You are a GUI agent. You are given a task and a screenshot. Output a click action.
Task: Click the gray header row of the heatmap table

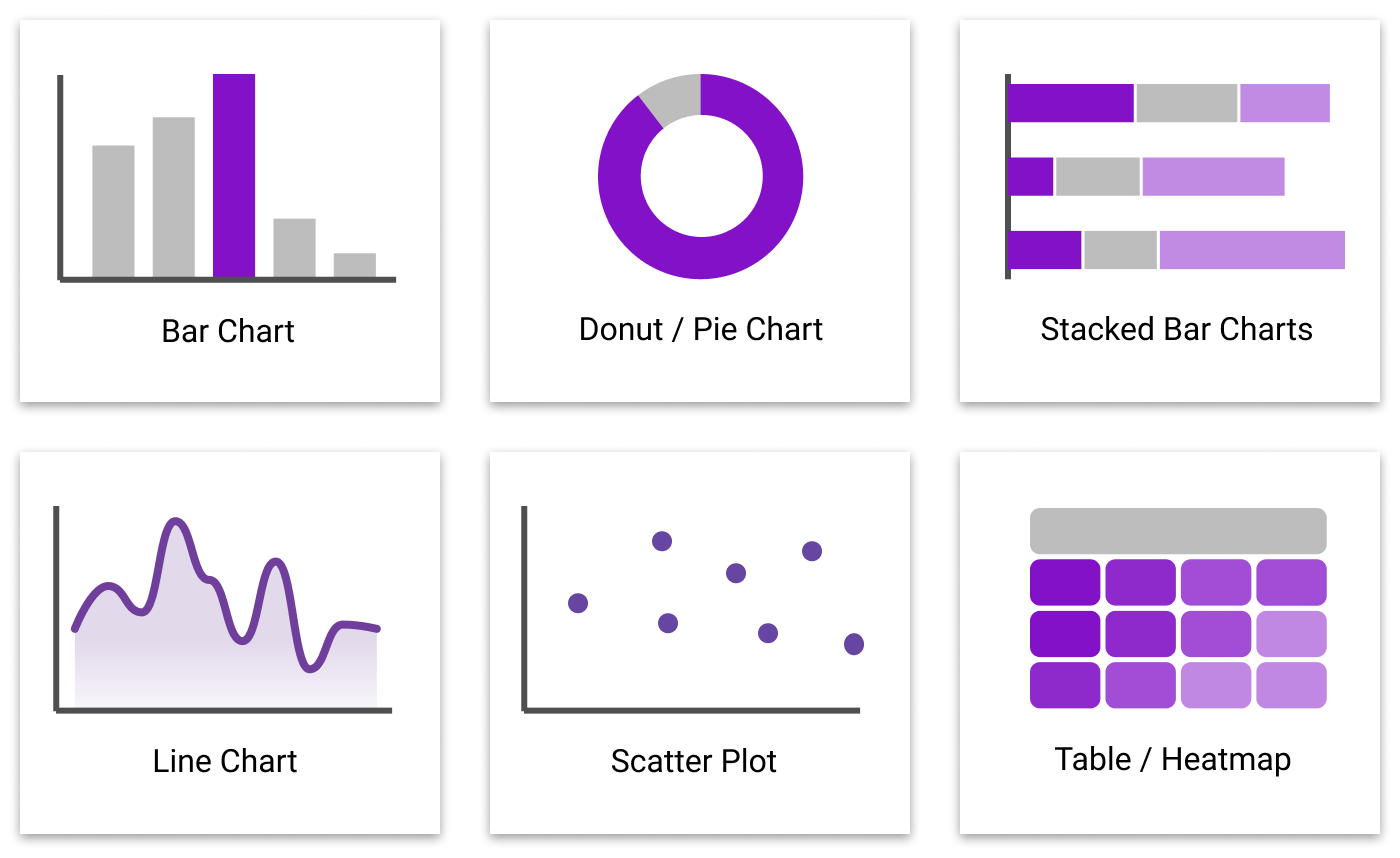[1178, 531]
